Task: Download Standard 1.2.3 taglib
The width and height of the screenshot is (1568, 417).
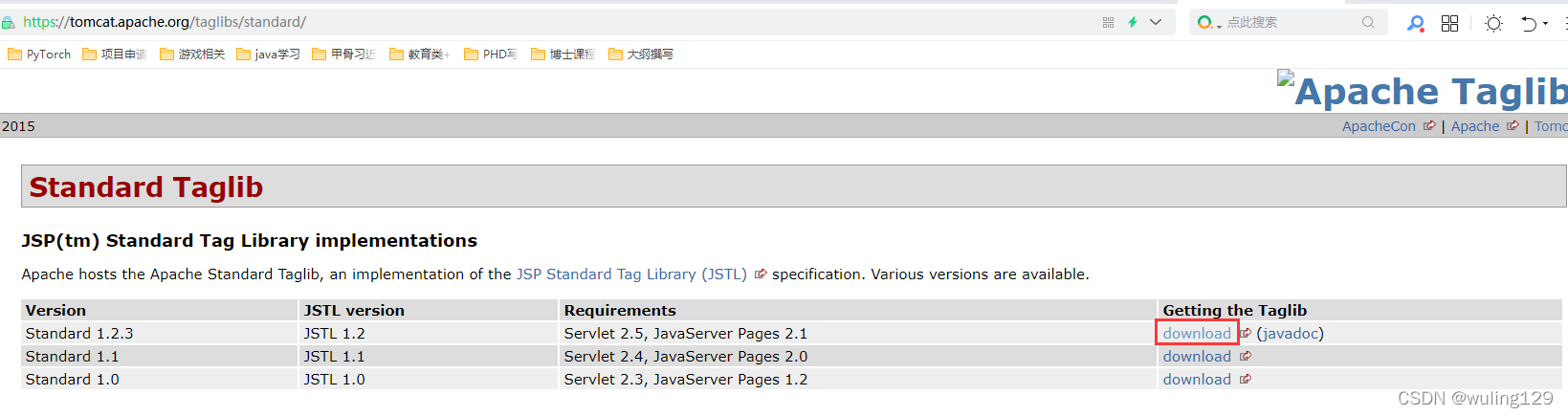Action: 1197,334
